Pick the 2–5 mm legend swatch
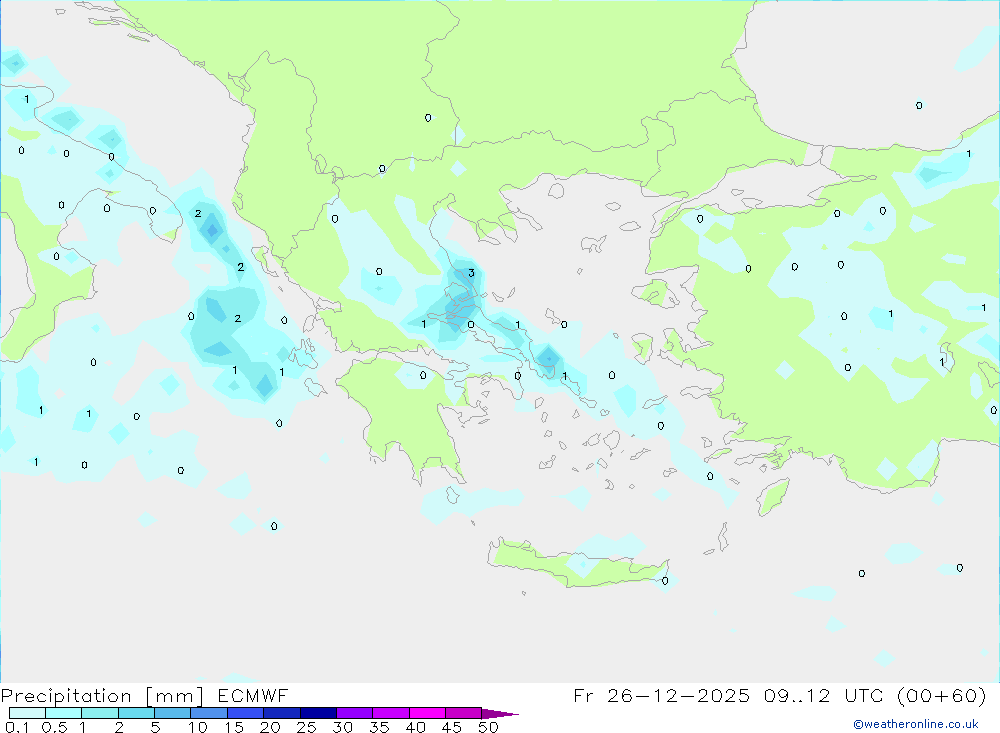 coord(136,713)
